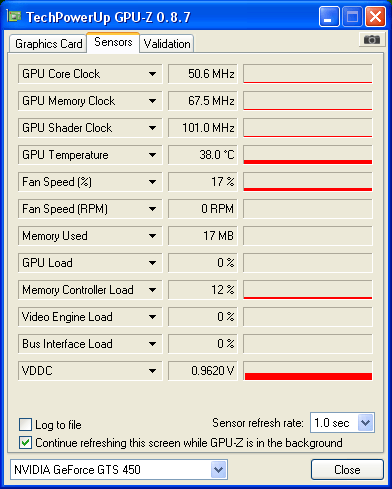The image size is (392, 489).
Task: Open the Fan Speed (%) dropdown arrow
Action: [152, 182]
